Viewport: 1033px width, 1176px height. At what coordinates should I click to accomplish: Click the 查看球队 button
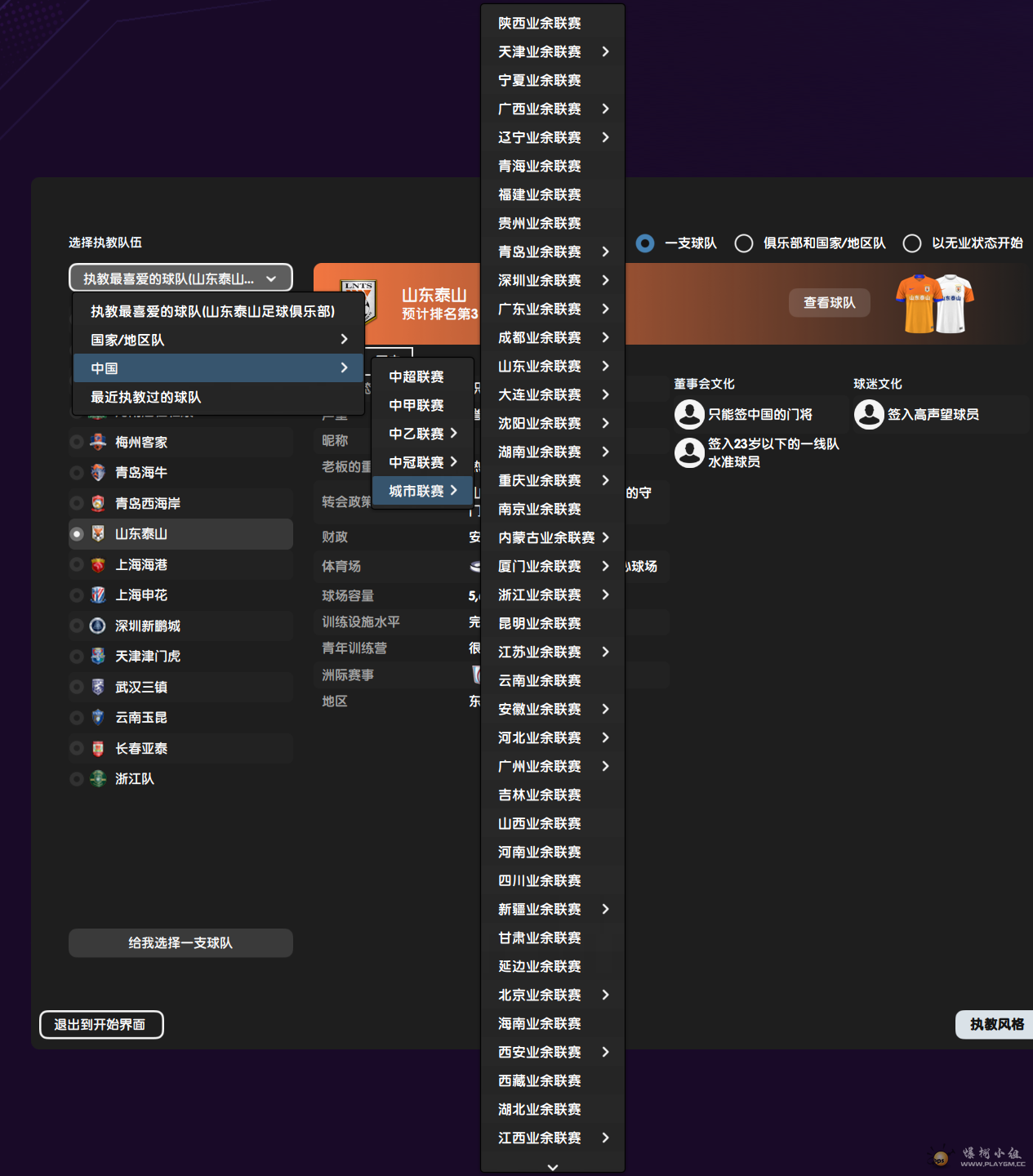(x=829, y=302)
